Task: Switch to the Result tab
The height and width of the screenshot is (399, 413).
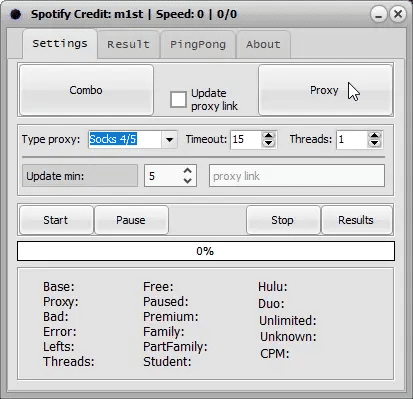Action: [128, 44]
